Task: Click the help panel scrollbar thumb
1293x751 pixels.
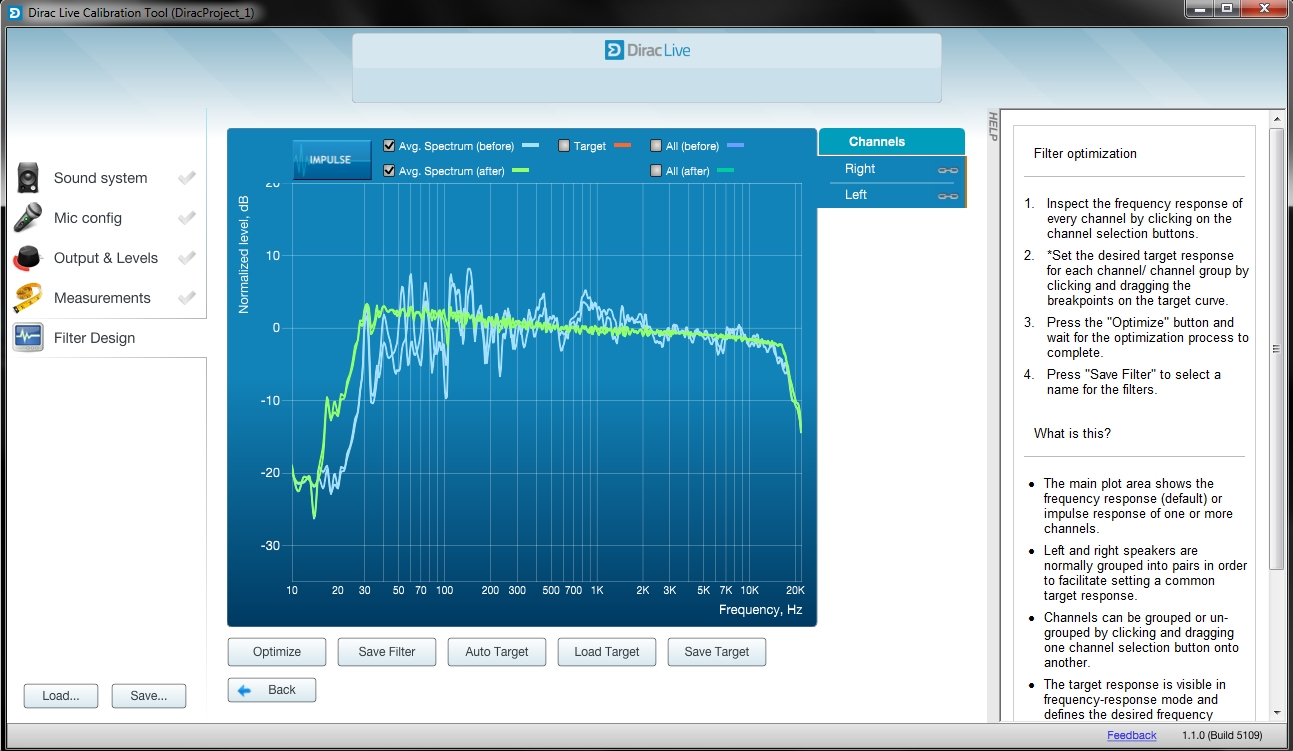Action: (1275, 348)
